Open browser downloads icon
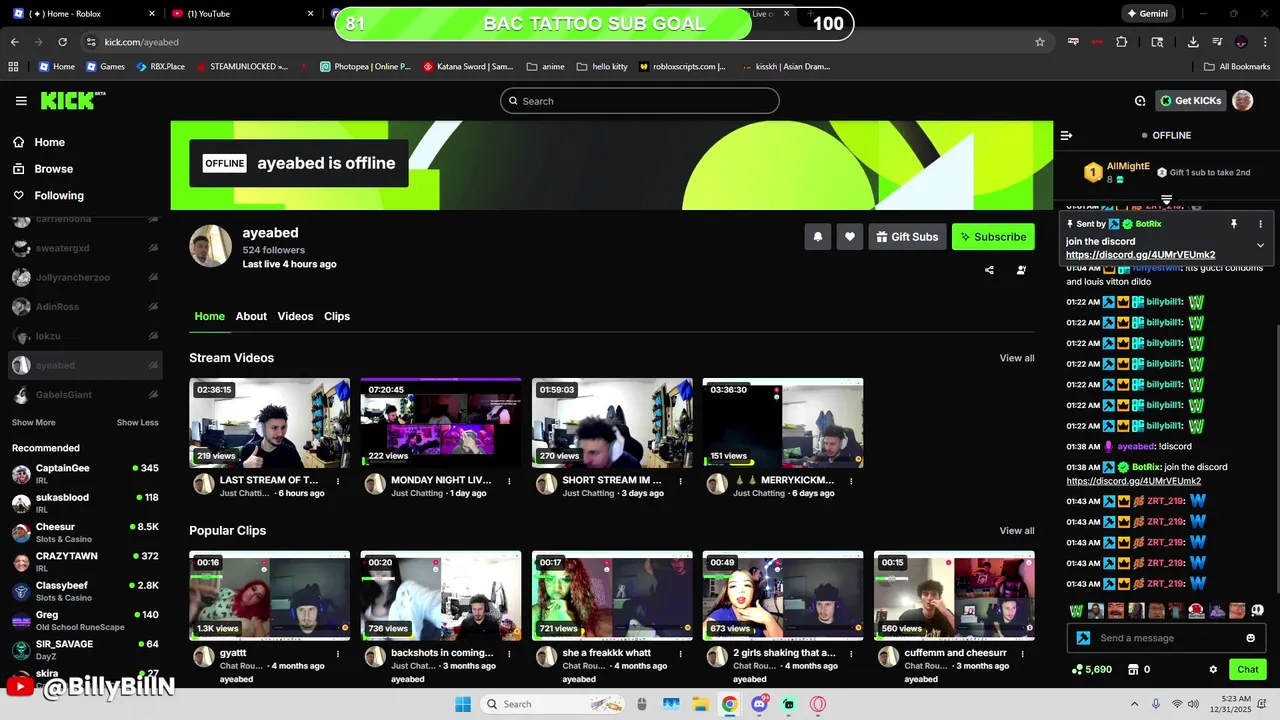The height and width of the screenshot is (720, 1280). point(1193,42)
